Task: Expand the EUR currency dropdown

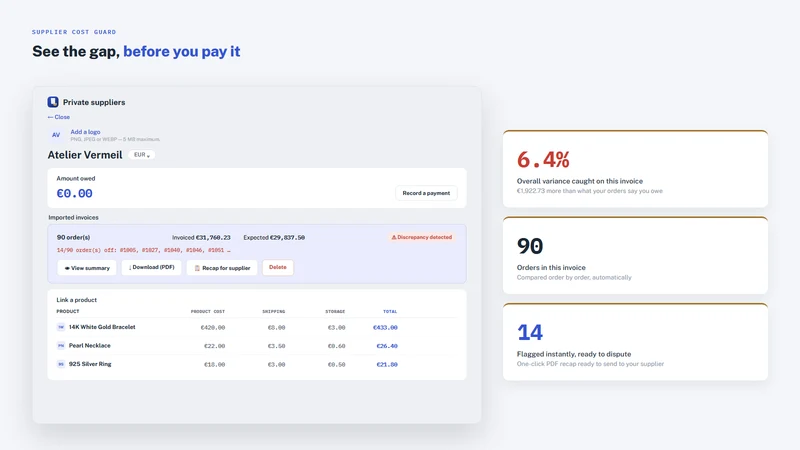Action: coord(141,155)
